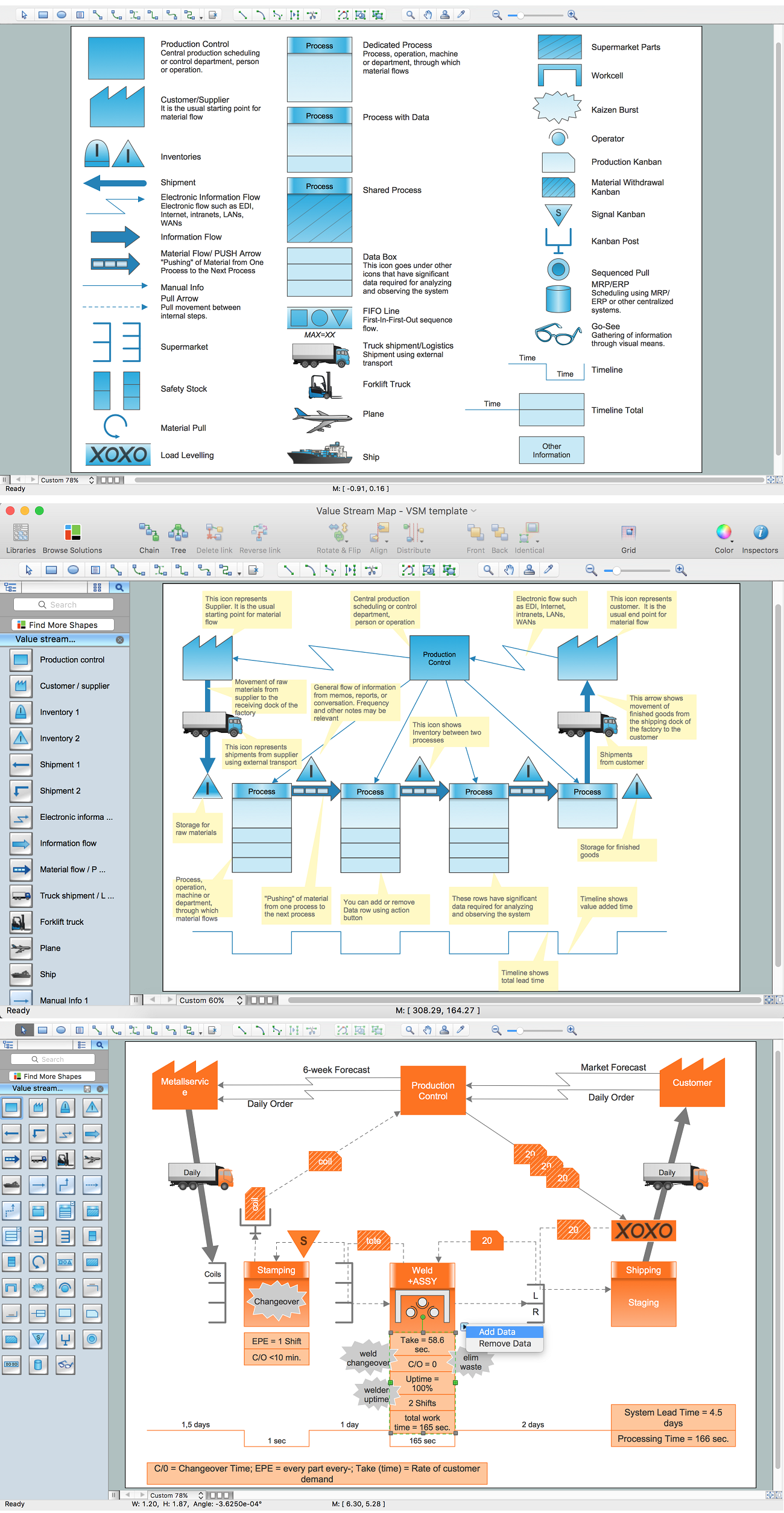The image size is (784, 1513).
Task: Open the Align options dropdown
Action: 379,538
